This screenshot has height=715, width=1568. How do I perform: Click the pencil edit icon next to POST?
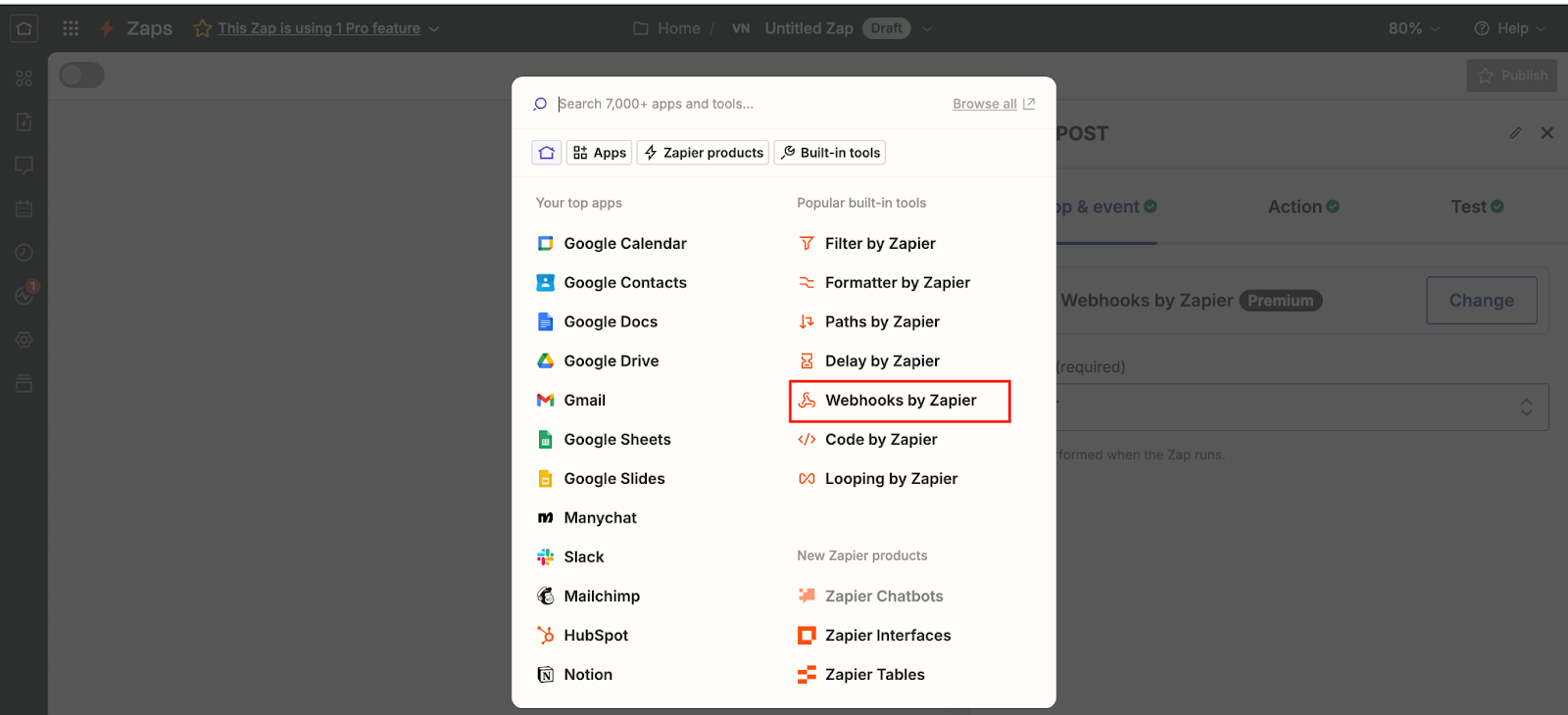pos(1515,133)
